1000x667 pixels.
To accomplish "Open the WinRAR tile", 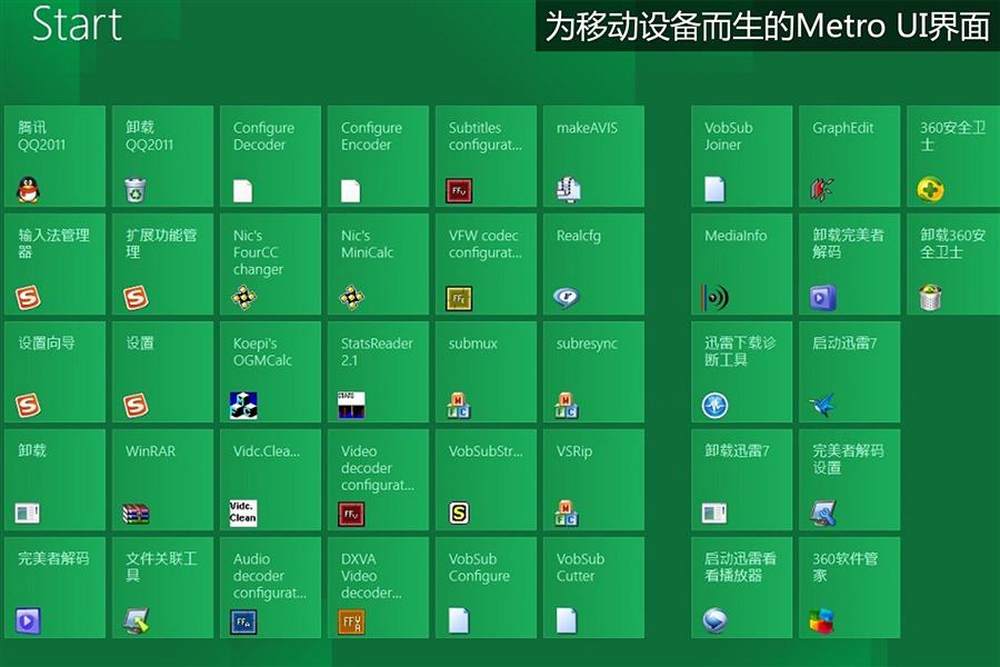I will click(163, 480).
